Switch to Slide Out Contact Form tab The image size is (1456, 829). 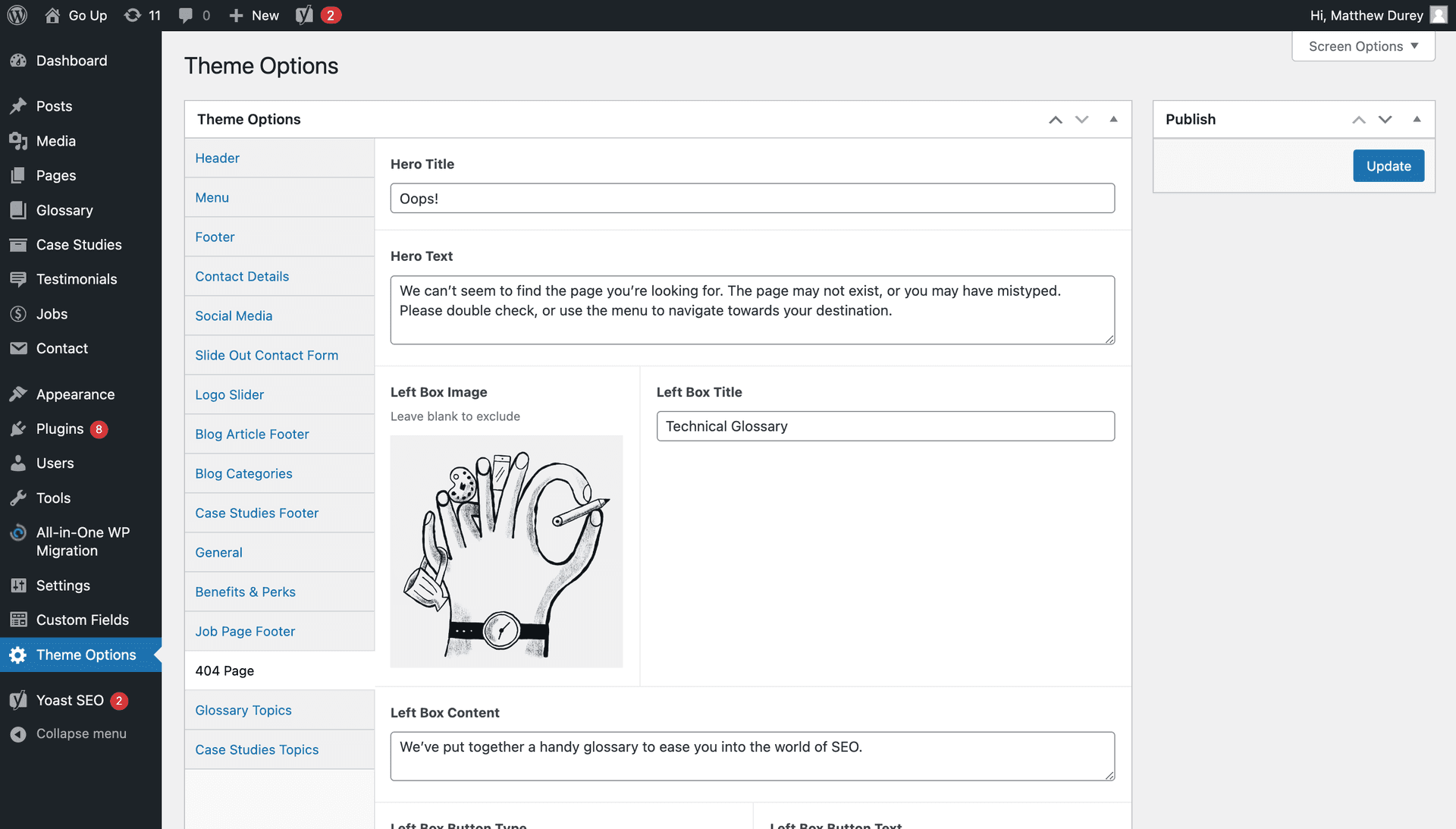[x=280, y=355]
